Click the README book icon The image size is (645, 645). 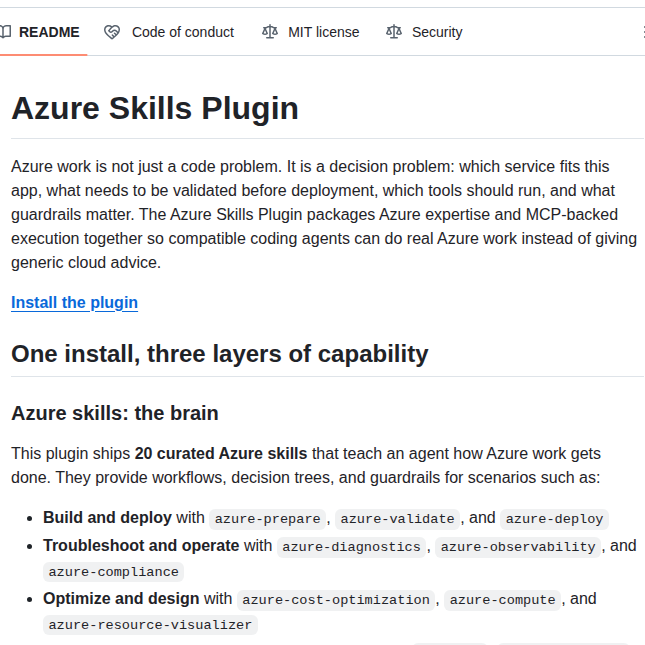pos(5,32)
